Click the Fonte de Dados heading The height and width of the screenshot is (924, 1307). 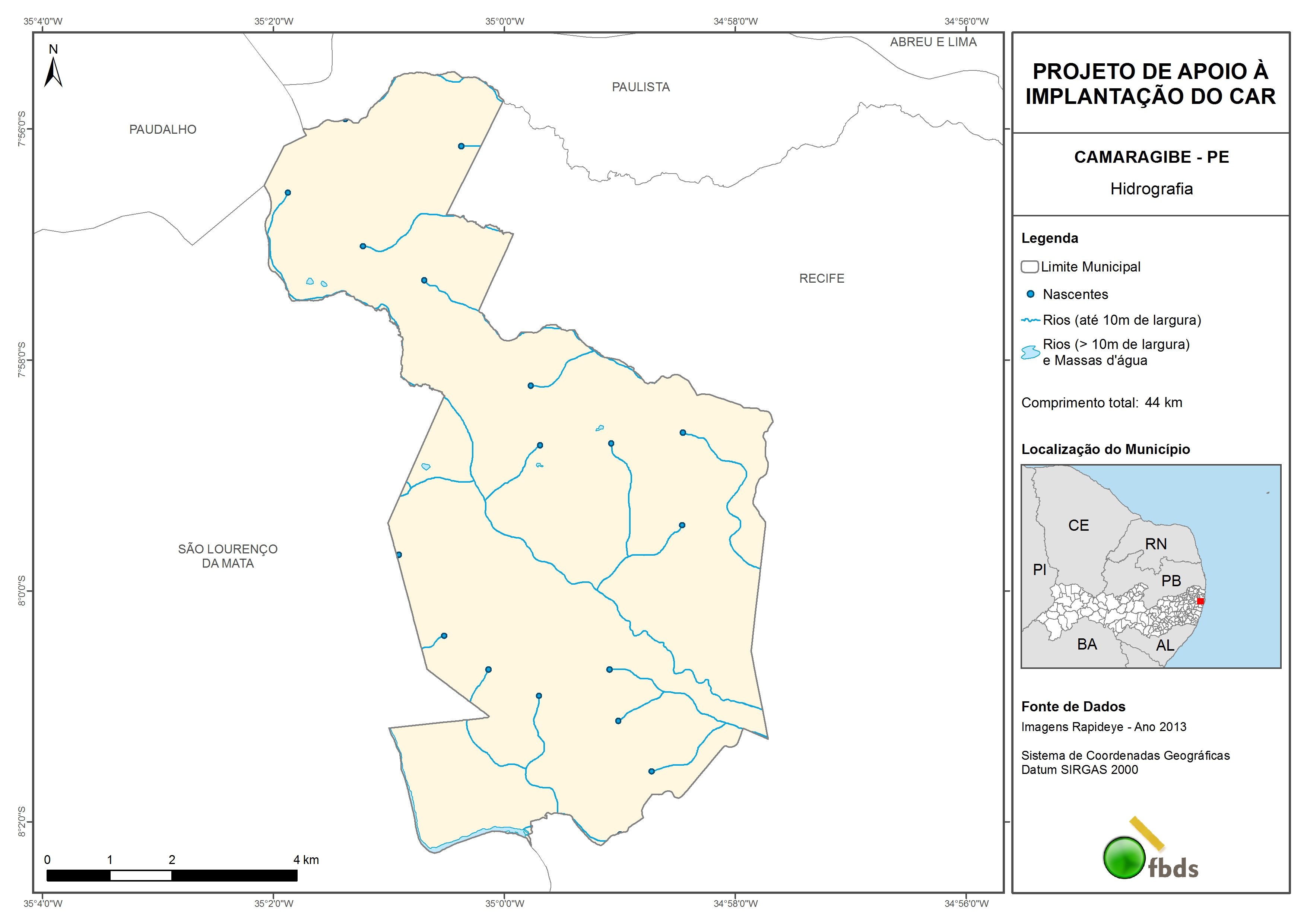pos(1073,707)
